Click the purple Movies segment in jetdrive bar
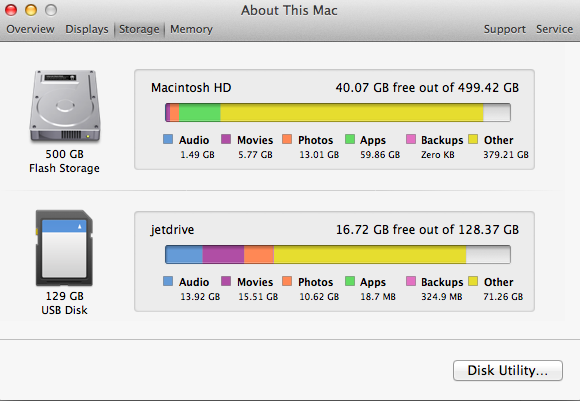The width and height of the screenshot is (580, 401). (x=223, y=255)
